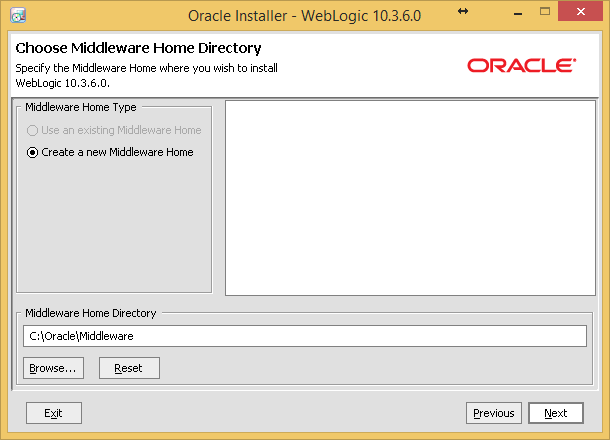Screen dimensions: 610x440
Task: Click the Middleware Home Directory path field
Action: [305, 336]
